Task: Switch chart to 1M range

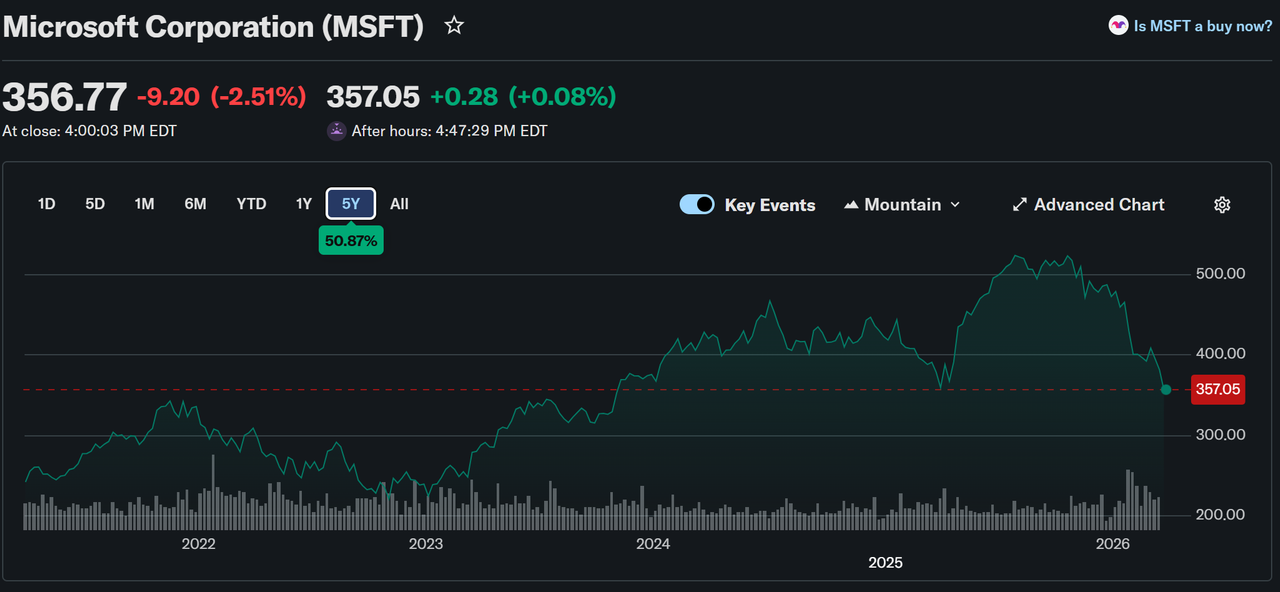Action: (144, 204)
